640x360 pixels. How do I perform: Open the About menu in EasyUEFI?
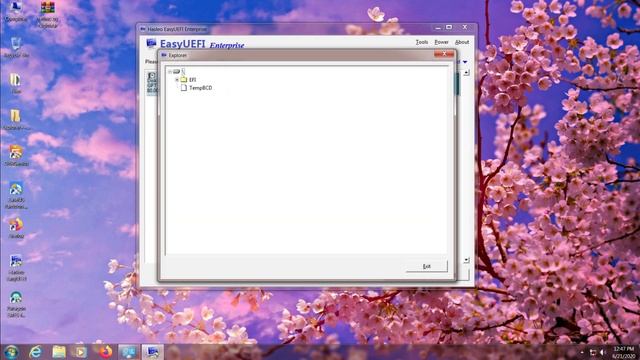(x=462, y=42)
